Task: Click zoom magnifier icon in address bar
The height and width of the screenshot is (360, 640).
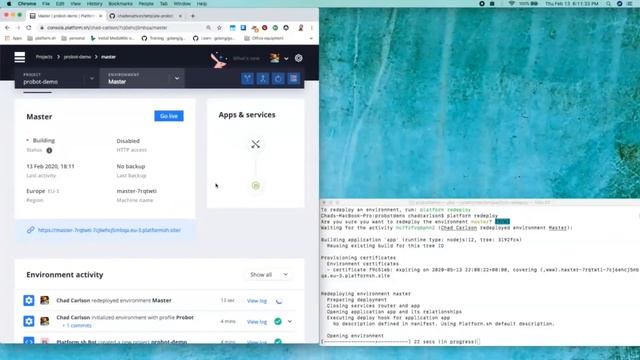Action: [209, 28]
